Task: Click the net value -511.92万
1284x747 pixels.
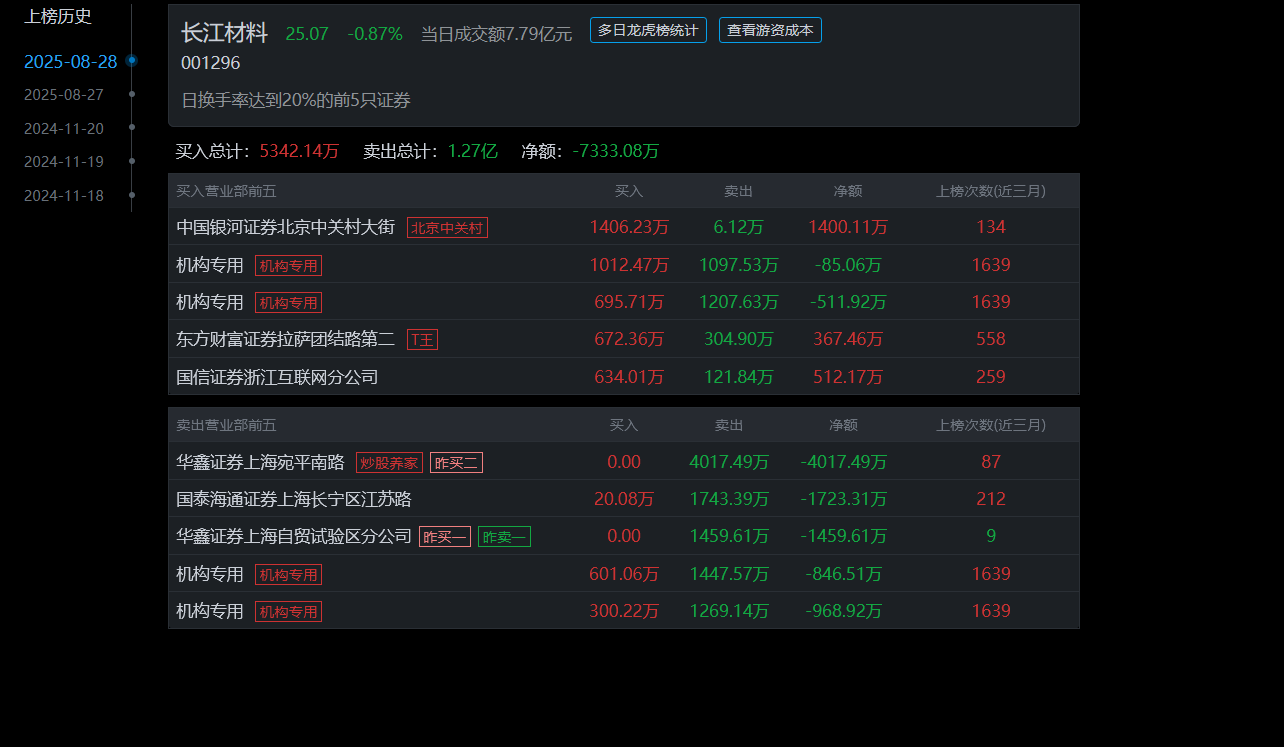Action: [848, 302]
